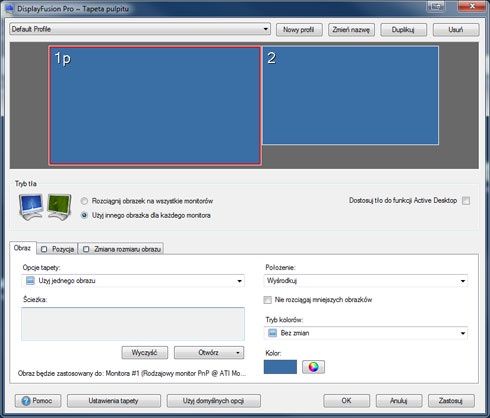This screenshot has width=490, height=418.
Task: Click the 'Nowy profil' button
Action: point(299,30)
